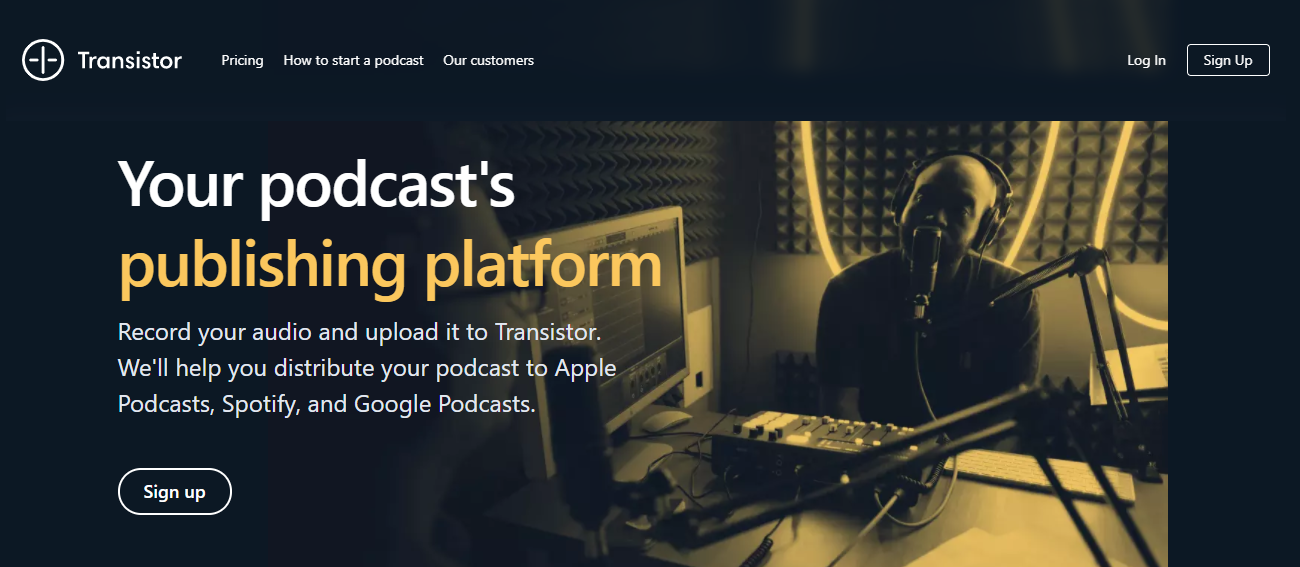Open How to start a podcast

353,60
